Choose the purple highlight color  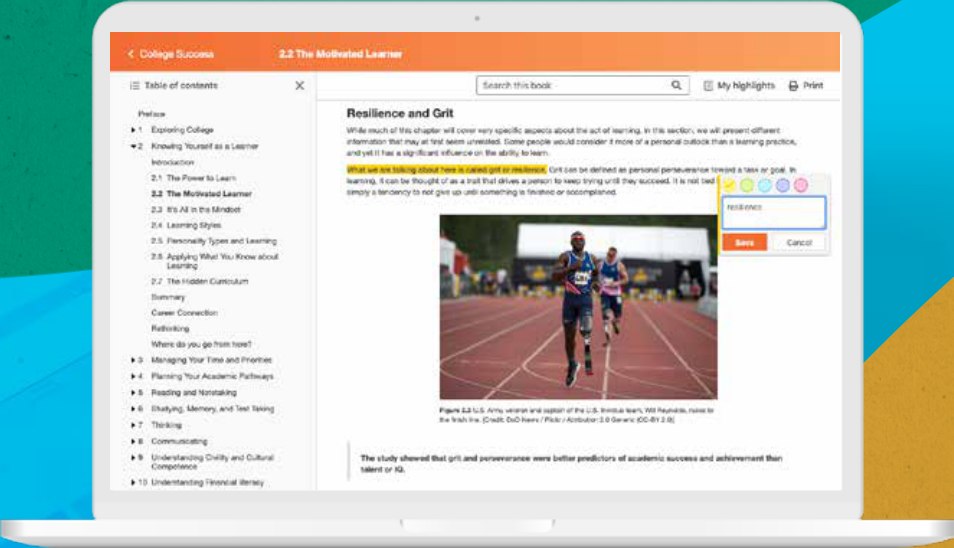[x=783, y=185]
